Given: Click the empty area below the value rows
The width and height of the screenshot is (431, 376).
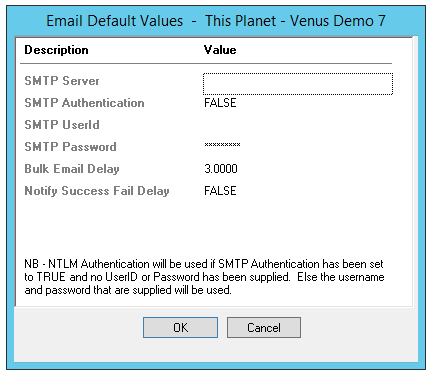Looking at the screenshot, I should [213, 227].
